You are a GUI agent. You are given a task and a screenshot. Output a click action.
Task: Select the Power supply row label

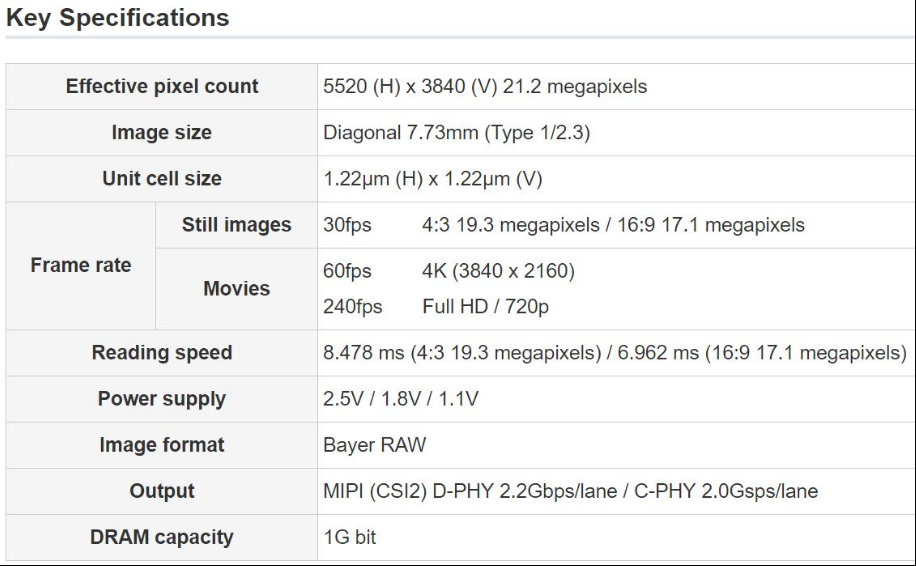[162, 399]
